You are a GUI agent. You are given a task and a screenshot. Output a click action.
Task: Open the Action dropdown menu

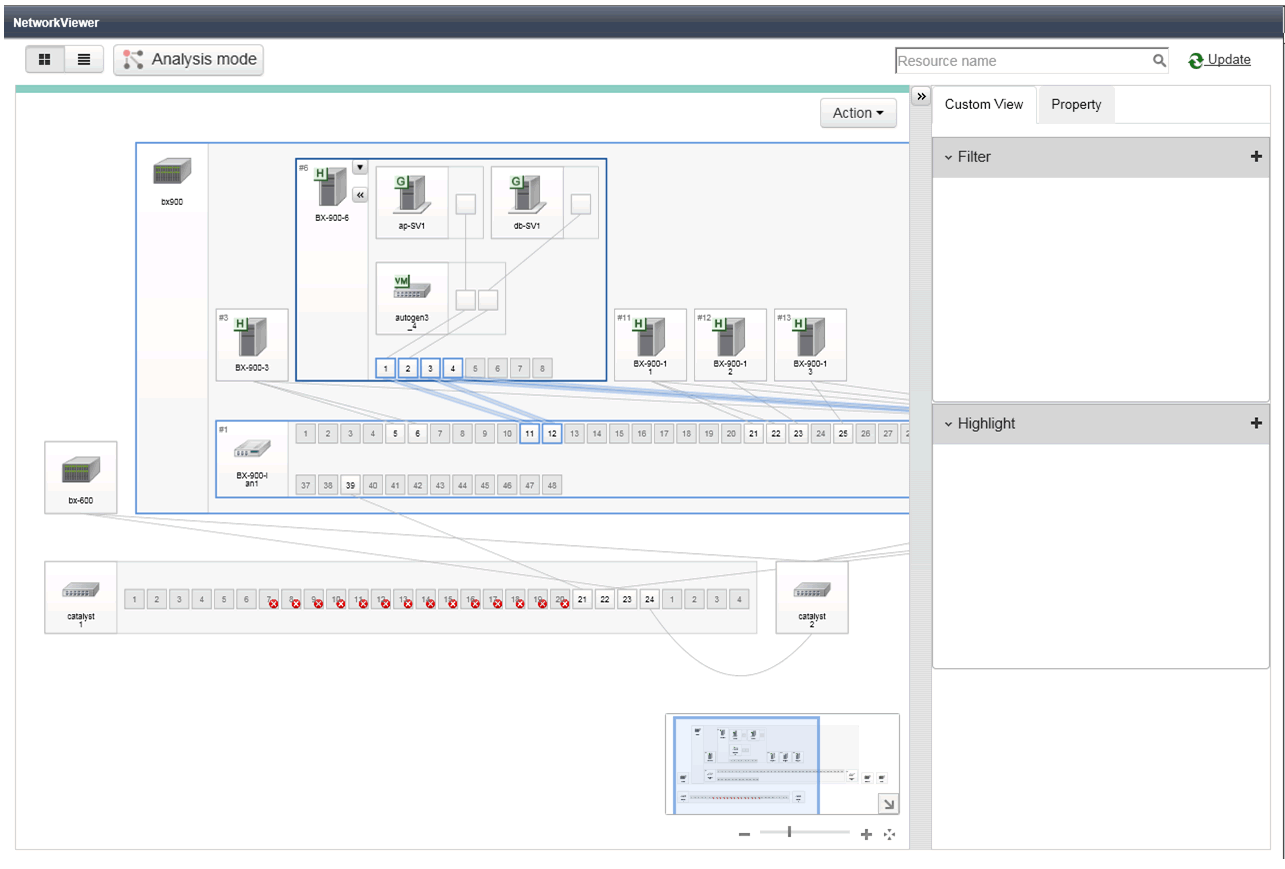[858, 113]
